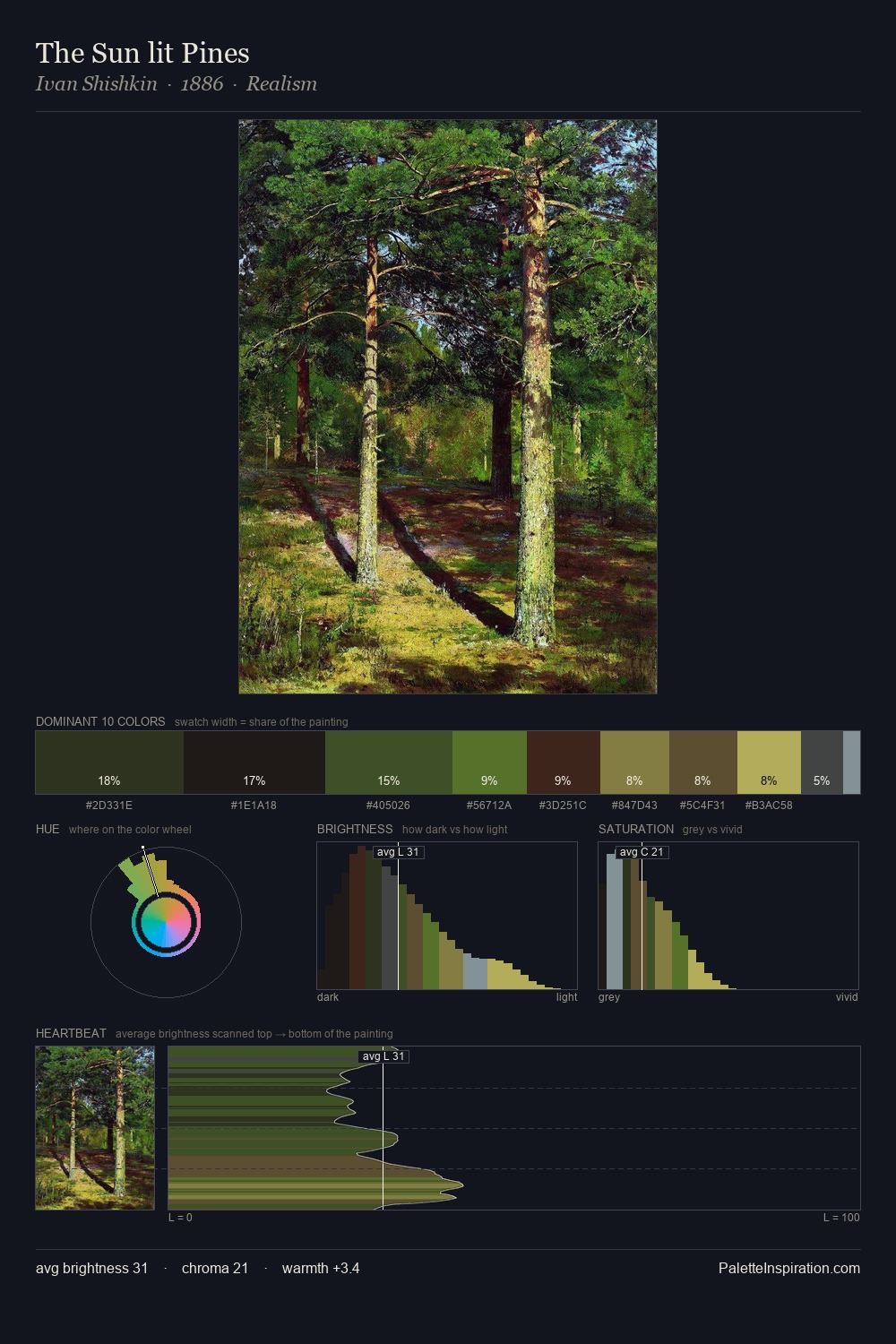Click the HUE section heading
This screenshot has height=1344, width=896.
coord(47,829)
